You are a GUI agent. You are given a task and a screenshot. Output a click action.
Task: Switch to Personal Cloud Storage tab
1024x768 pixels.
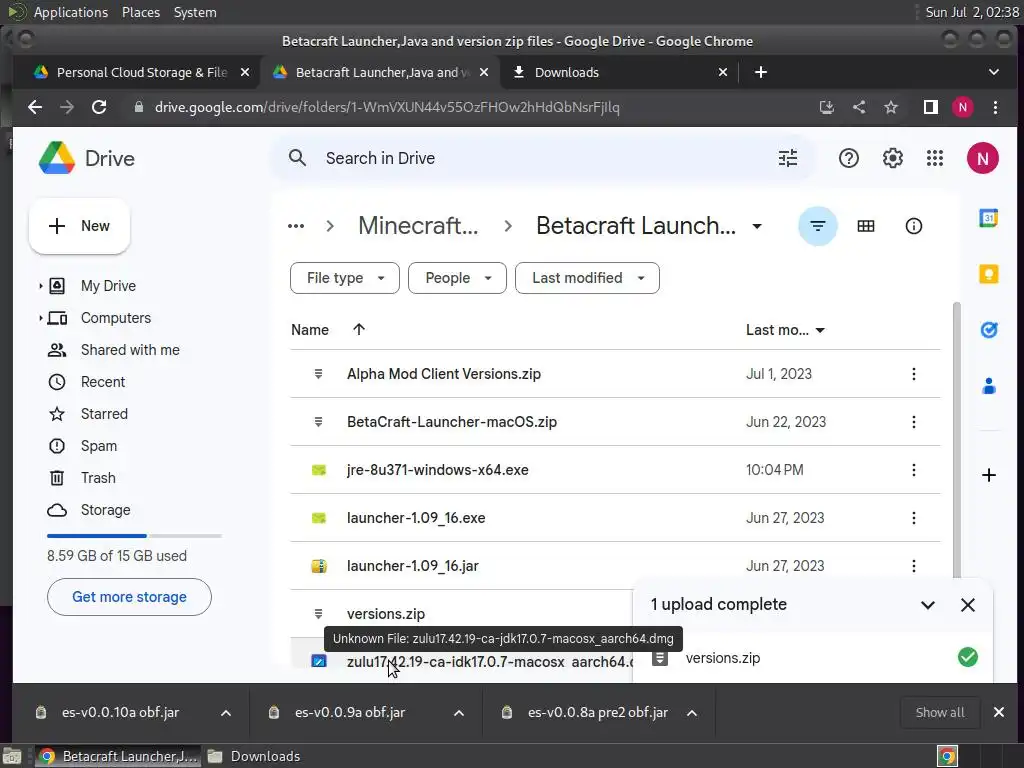[135, 72]
